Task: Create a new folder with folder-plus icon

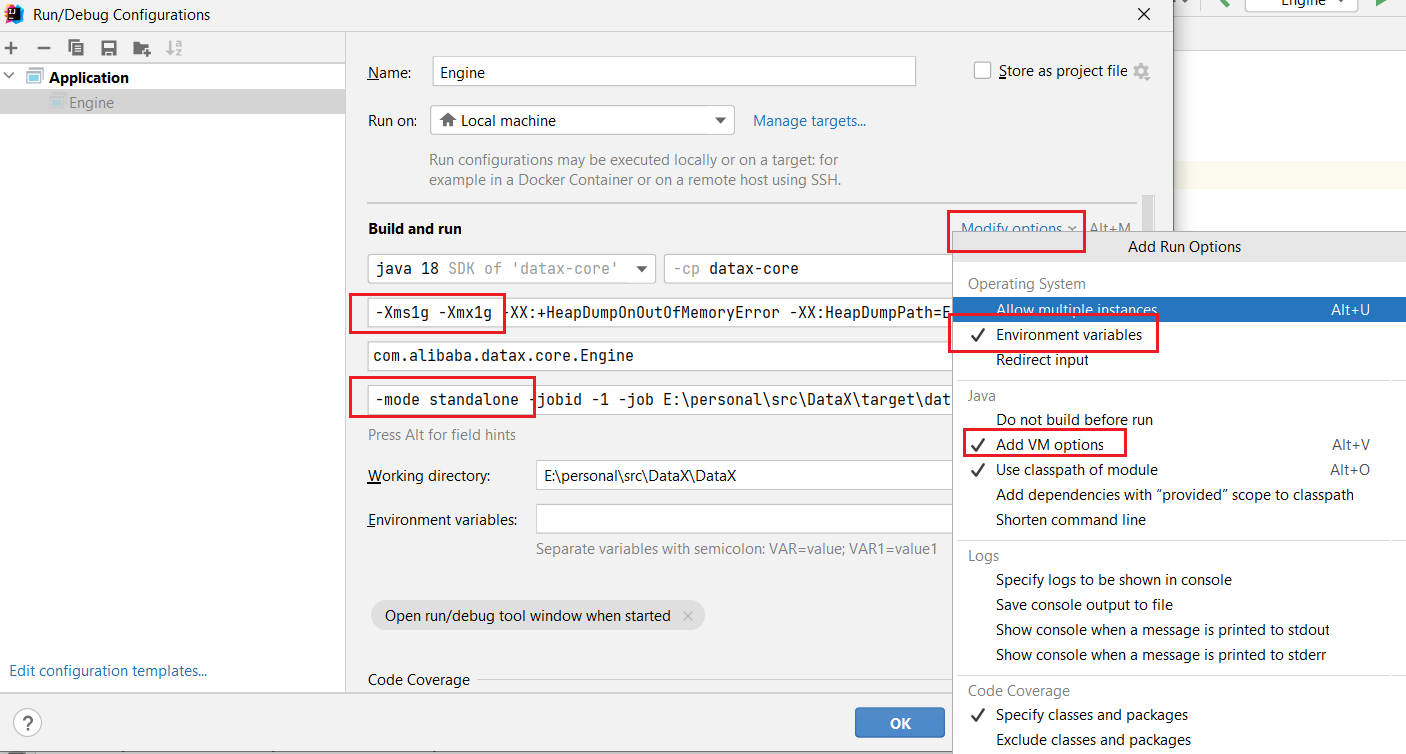Action: (x=142, y=48)
